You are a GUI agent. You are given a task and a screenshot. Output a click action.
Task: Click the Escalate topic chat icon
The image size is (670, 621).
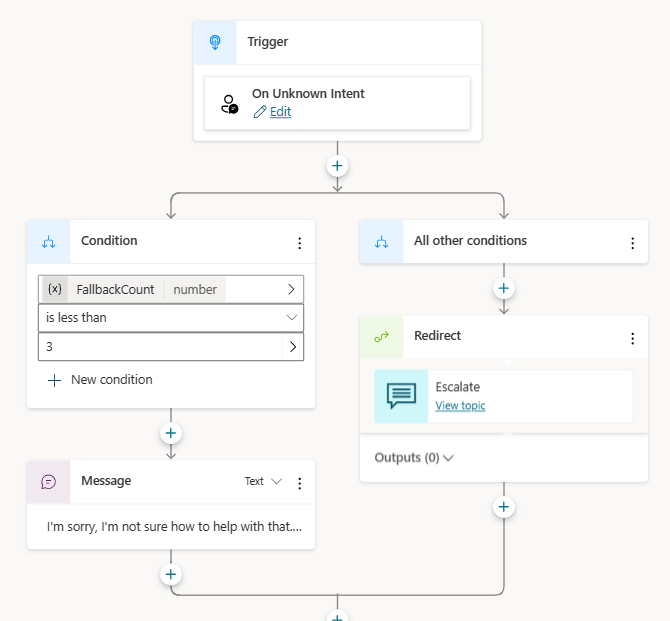click(x=401, y=396)
